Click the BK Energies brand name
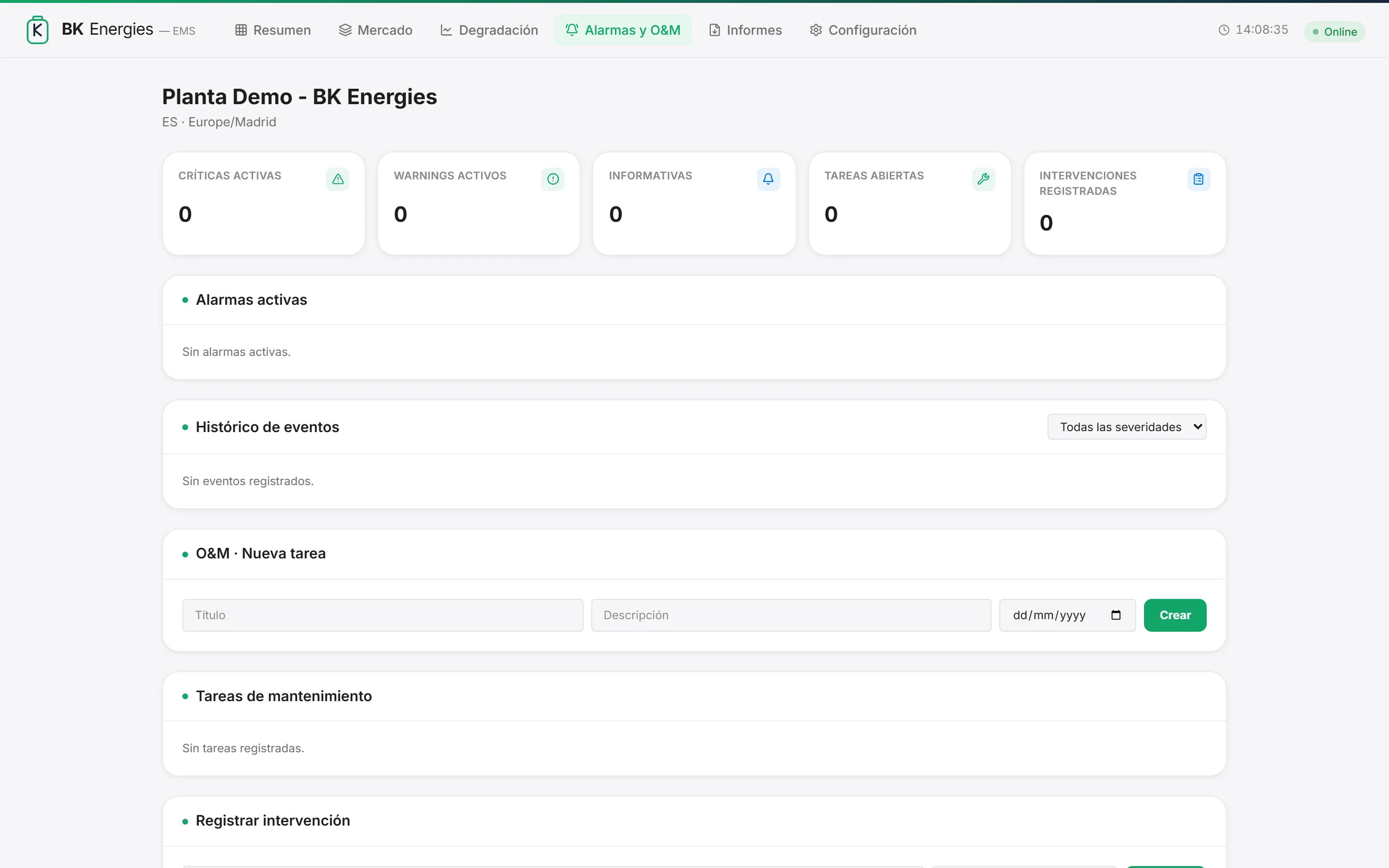The height and width of the screenshot is (868, 1389). [x=108, y=29]
